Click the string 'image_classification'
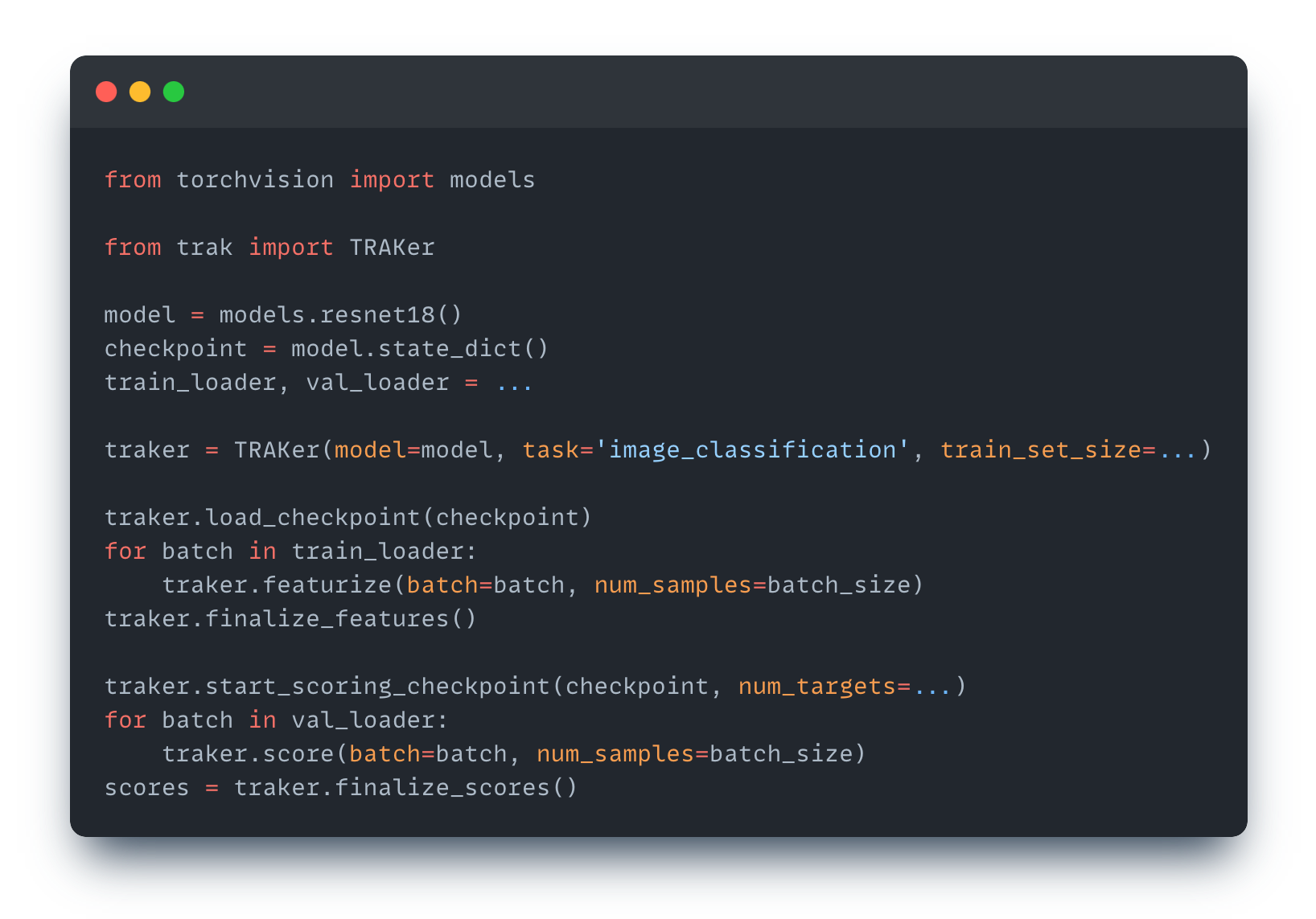Screen dimensions: 1316x919 click(752, 449)
